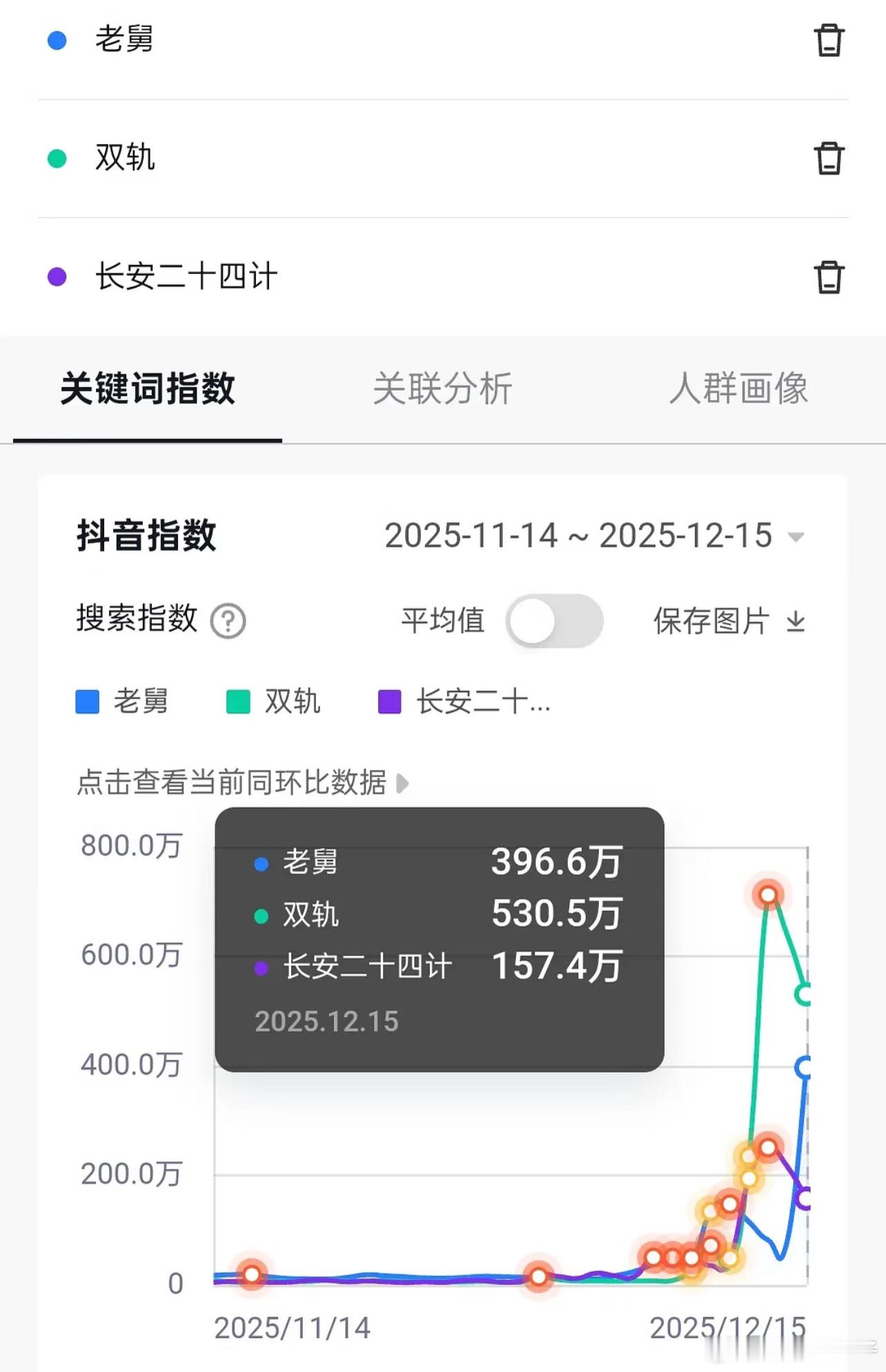Click 保存图片 to save the chart
The height and width of the screenshot is (1372, 886).
click(711, 621)
